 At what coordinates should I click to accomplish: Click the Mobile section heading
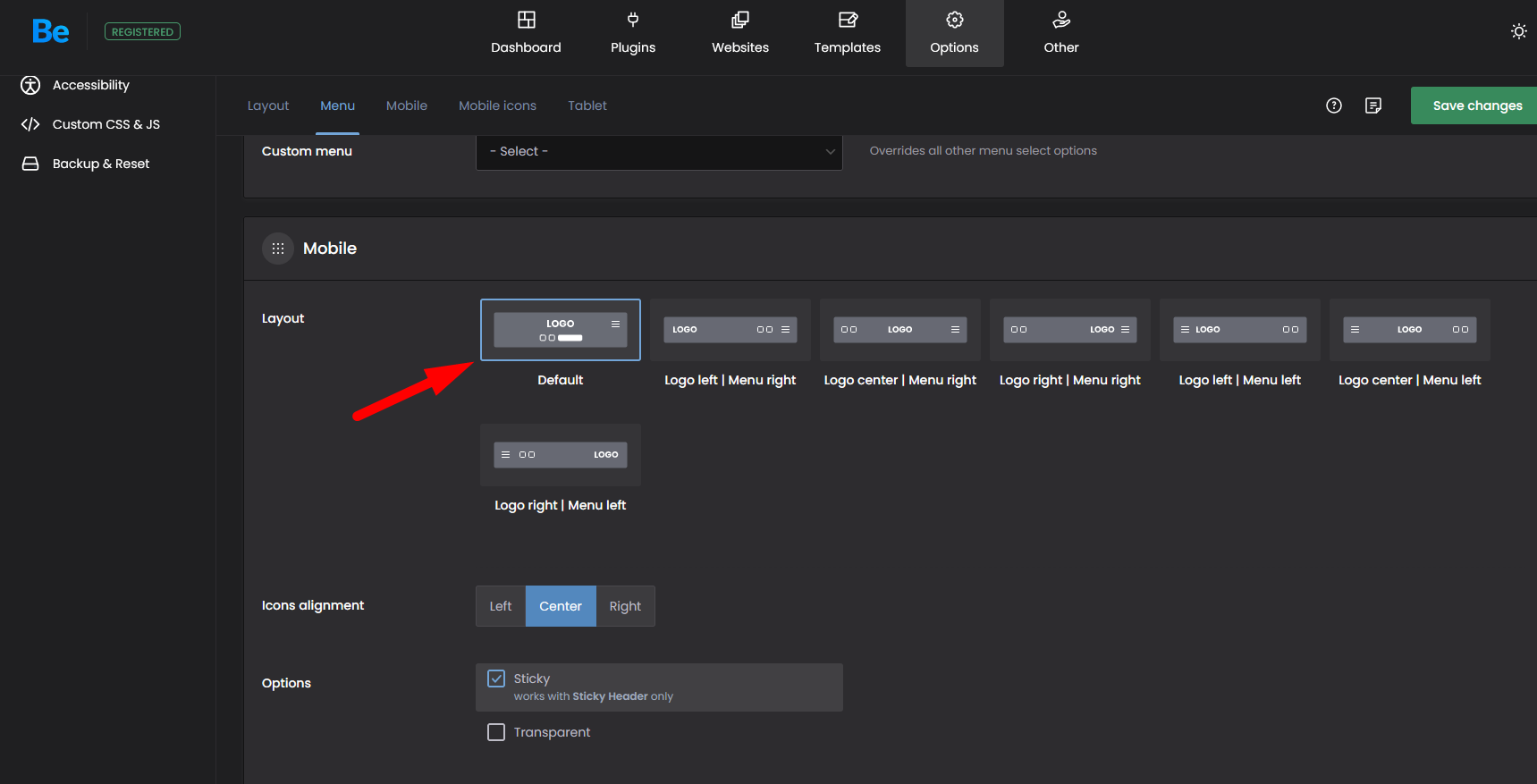coord(330,249)
